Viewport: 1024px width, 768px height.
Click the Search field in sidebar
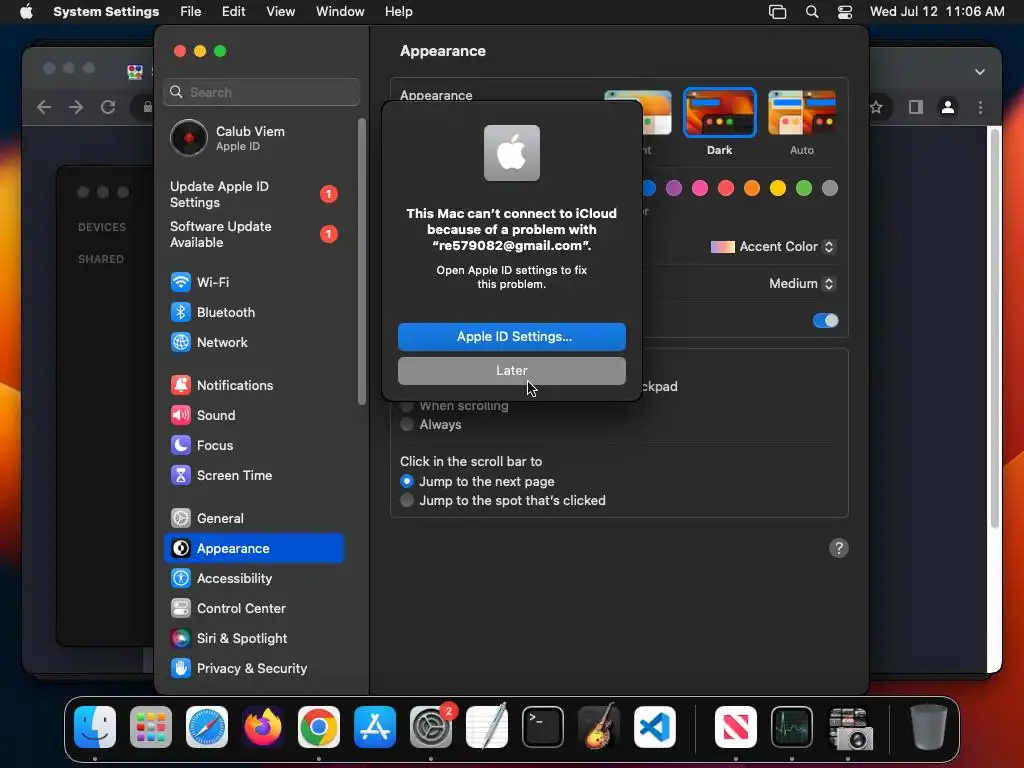point(261,92)
